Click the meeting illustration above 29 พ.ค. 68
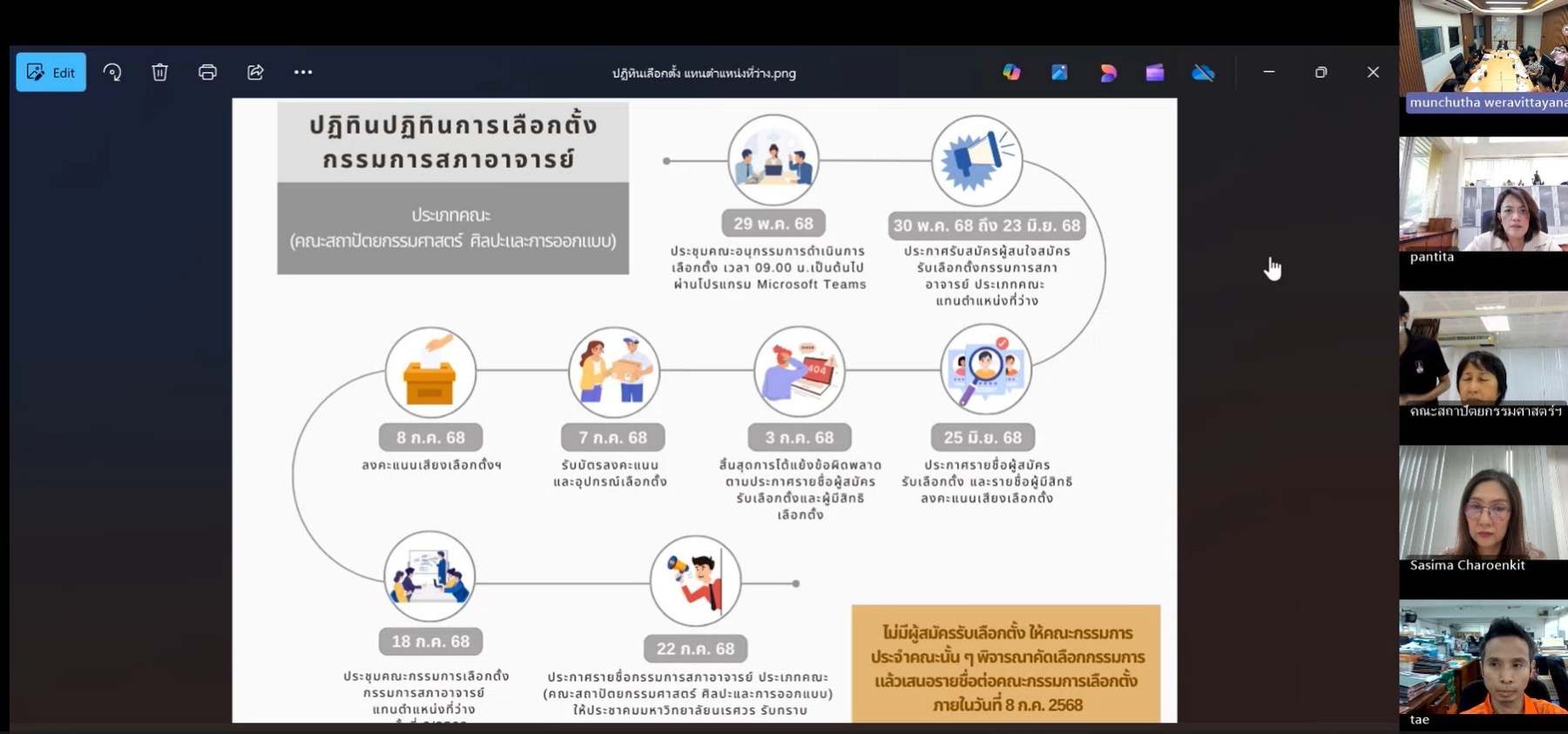The width and height of the screenshot is (1568, 734). point(774,160)
